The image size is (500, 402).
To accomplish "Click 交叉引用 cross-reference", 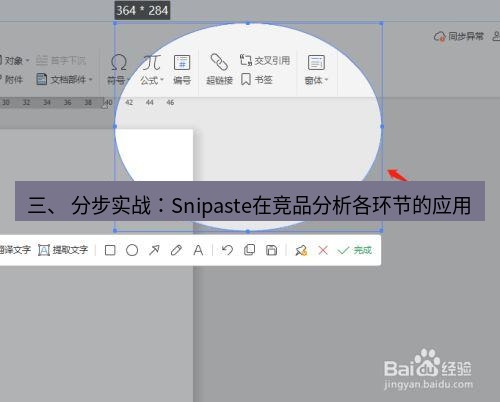I will coord(265,60).
